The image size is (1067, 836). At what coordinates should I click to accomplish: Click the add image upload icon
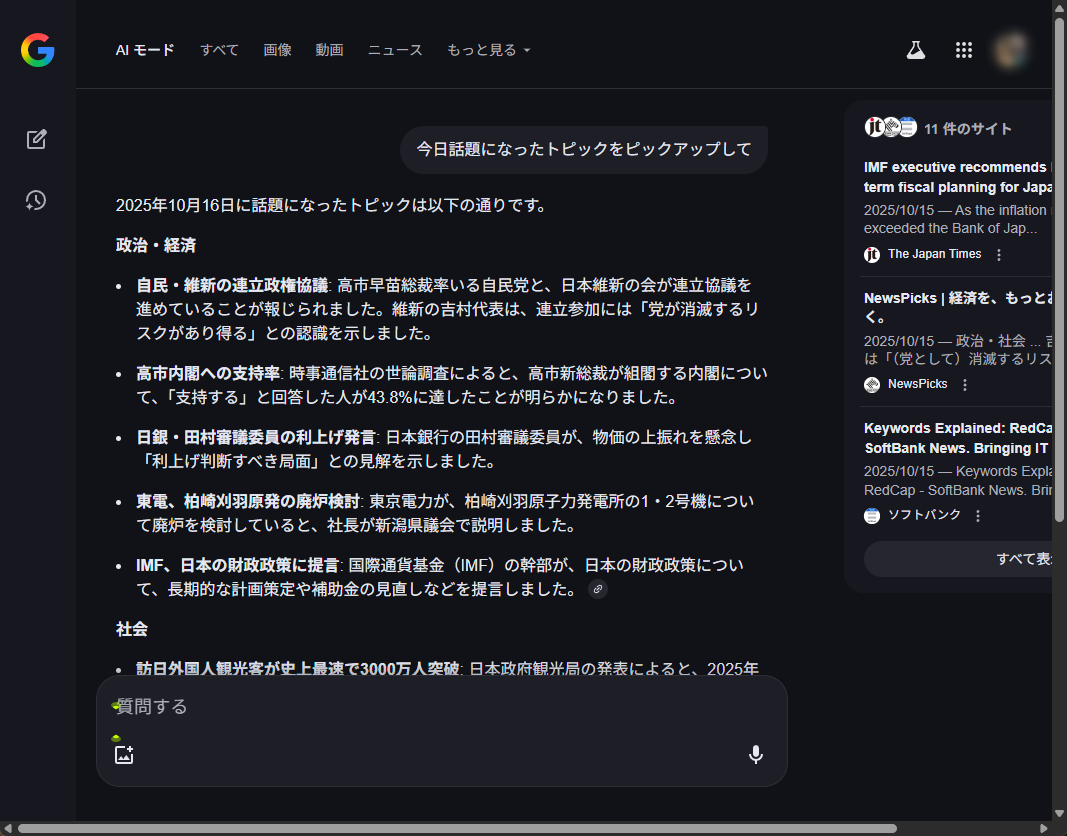124,755
